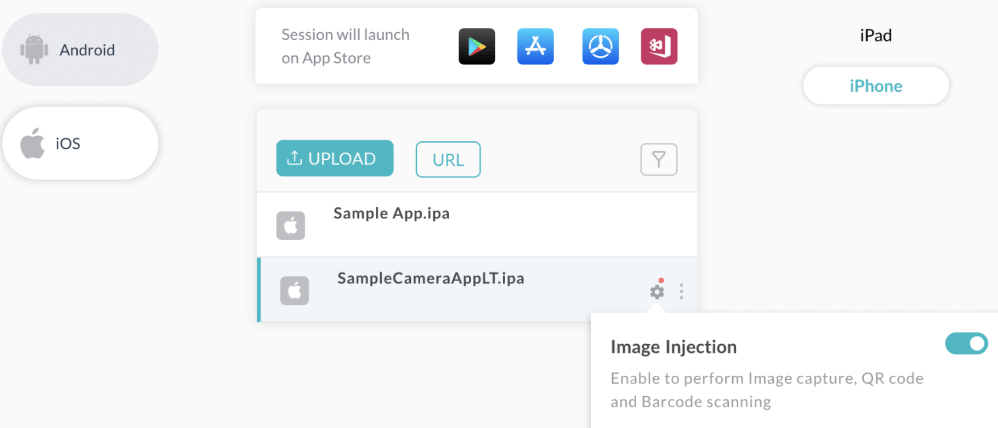Click the Android robot icon
The height and width of the screenshot is (428, 998).
(35, 49)
